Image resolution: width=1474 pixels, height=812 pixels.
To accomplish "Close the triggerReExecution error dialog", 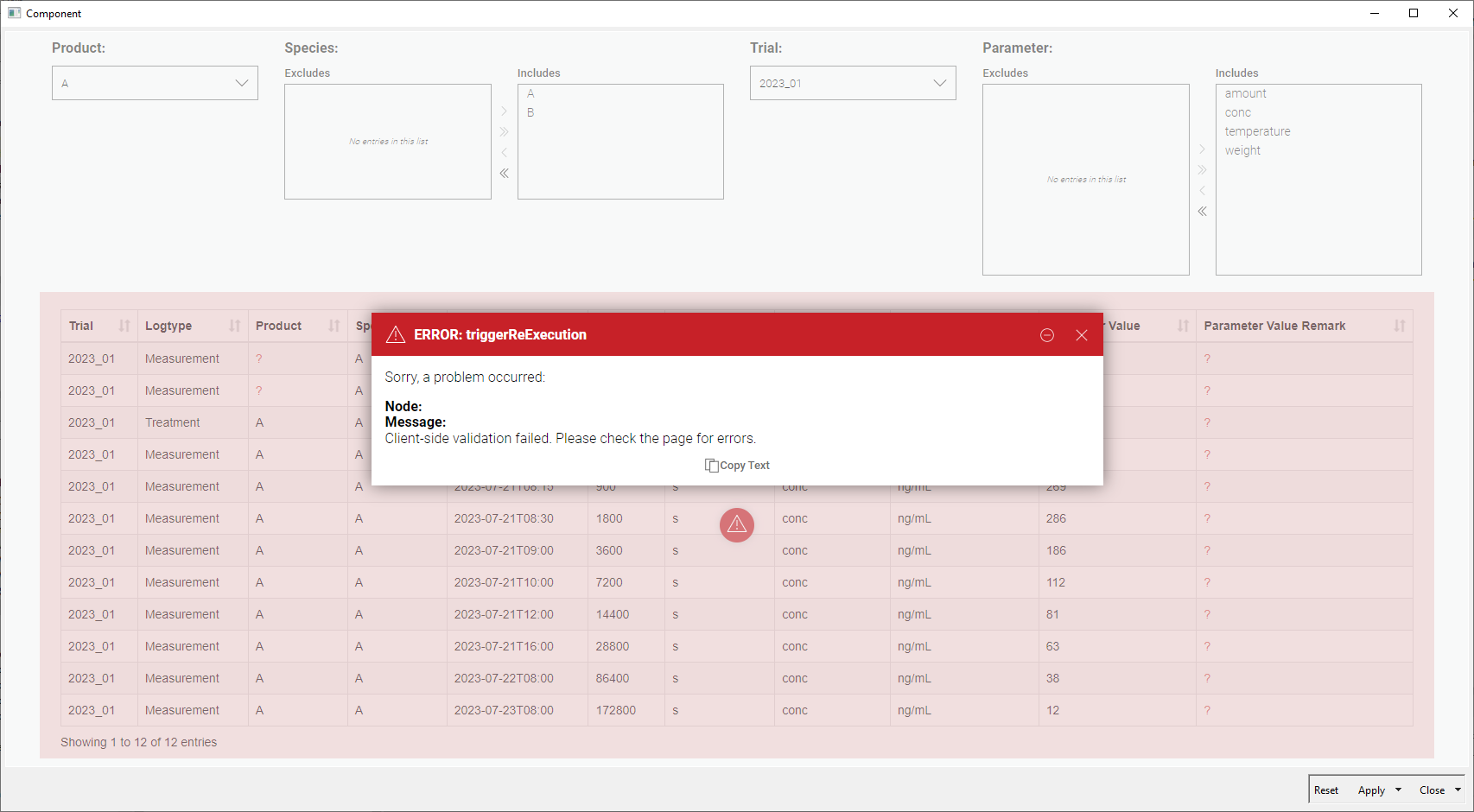I will (1081, 335).
